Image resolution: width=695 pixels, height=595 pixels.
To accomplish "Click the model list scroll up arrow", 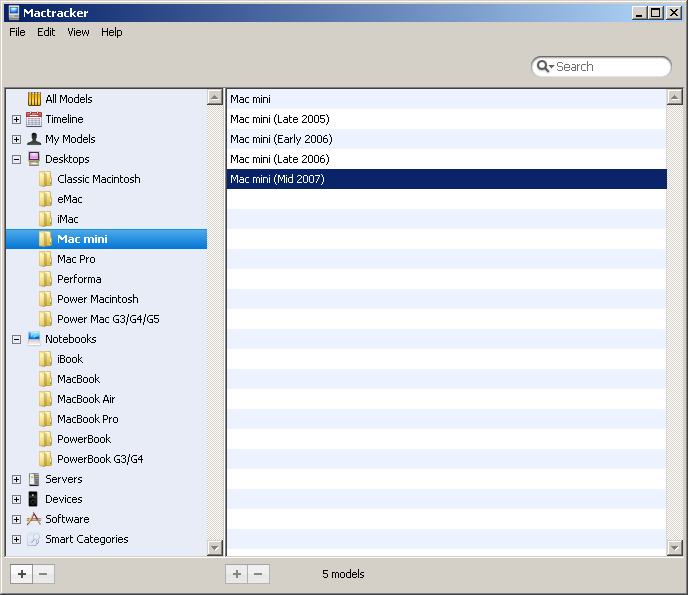I will (x=674, y=97).
